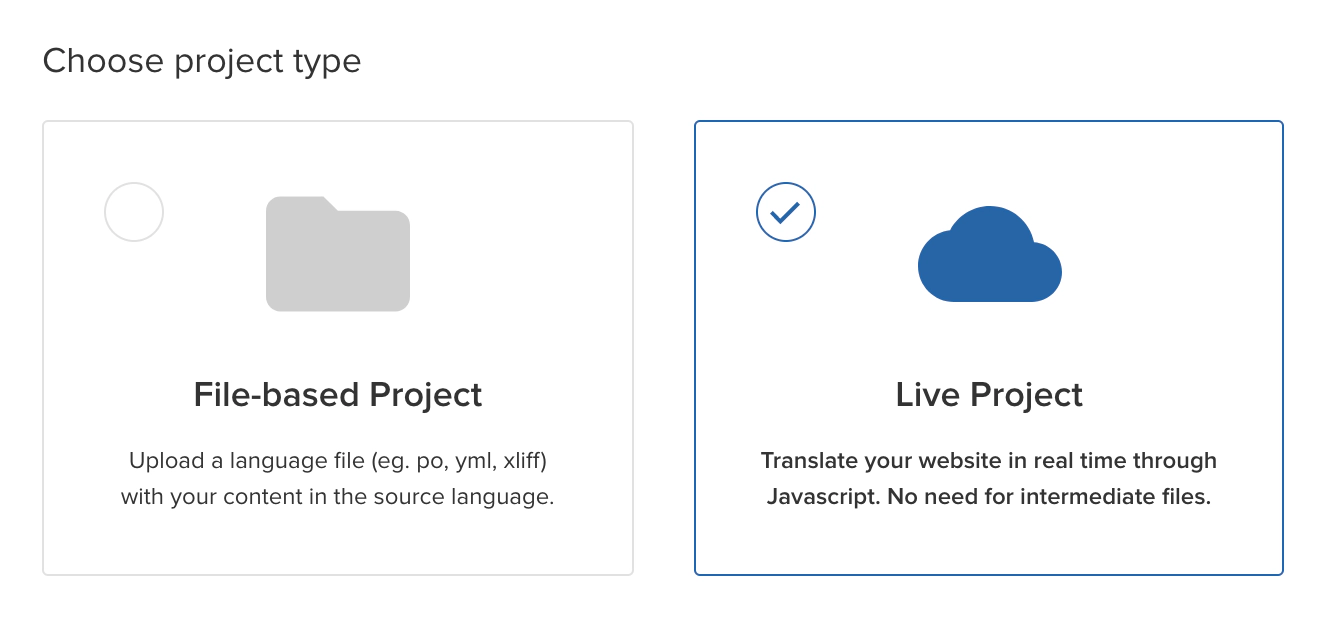Click the blue cloud icon

coord(989,254)
